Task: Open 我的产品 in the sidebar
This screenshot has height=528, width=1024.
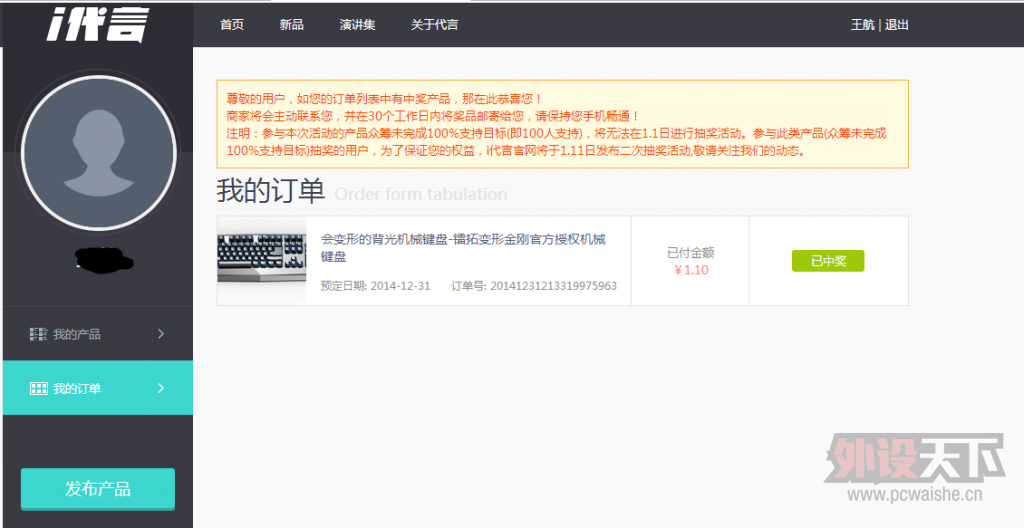Action: point(98,334)
